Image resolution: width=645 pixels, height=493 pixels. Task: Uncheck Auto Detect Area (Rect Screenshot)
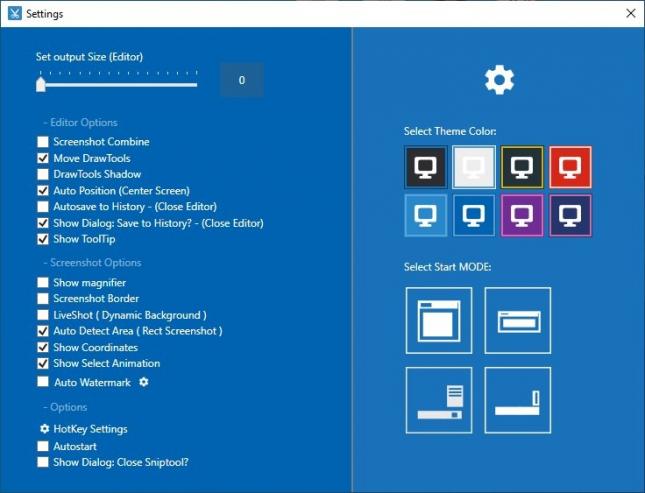pyautogui.click(x=43, y=331)
